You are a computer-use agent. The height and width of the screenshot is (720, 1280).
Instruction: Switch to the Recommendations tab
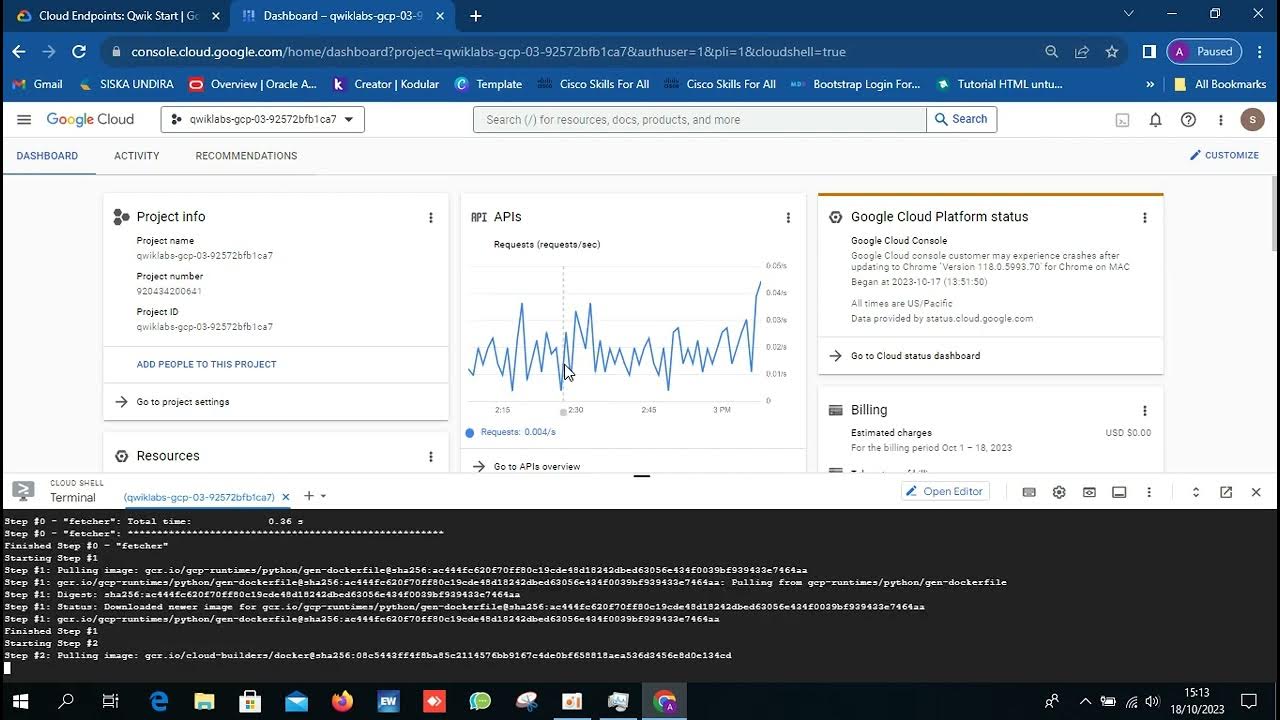click(246, 156)
